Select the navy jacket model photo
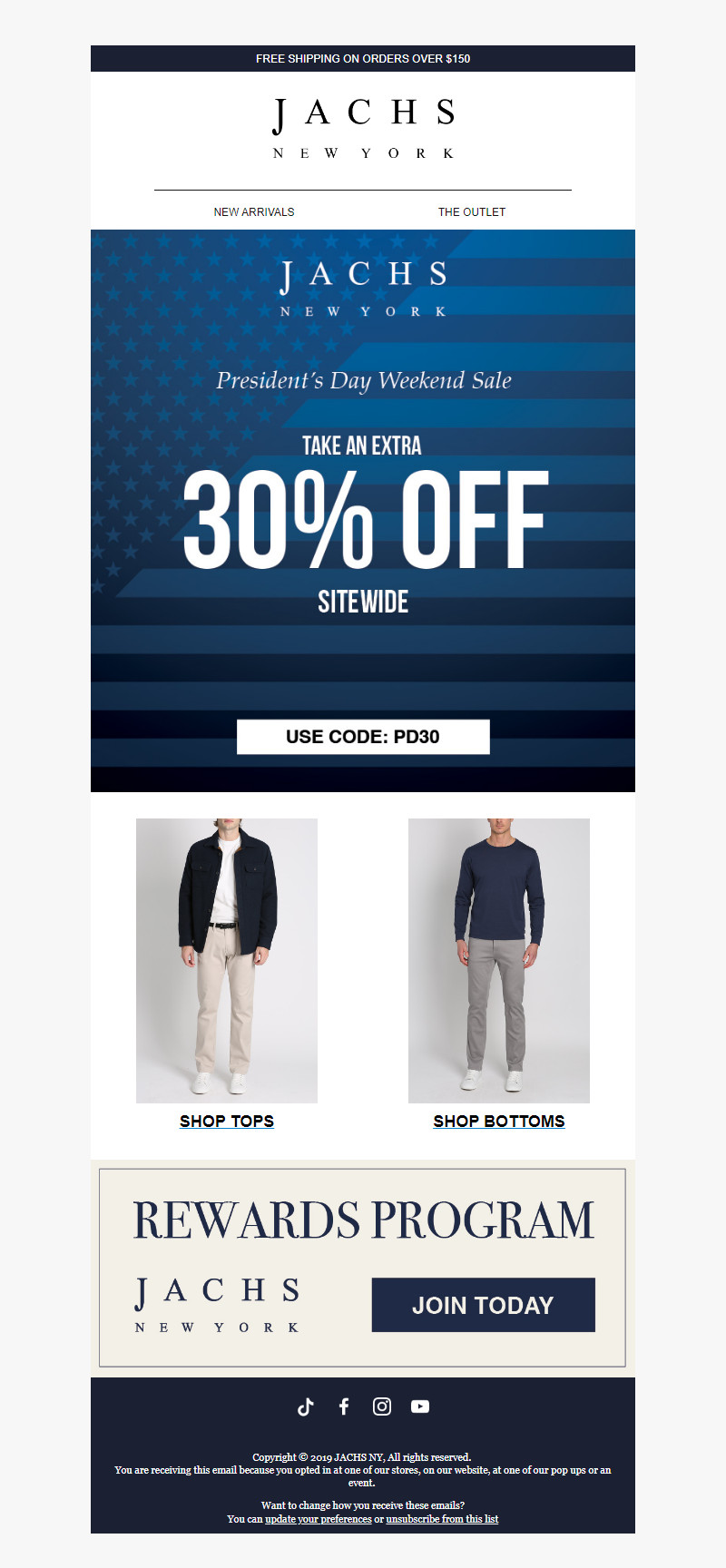The image size is (726, 1568). click(x=227, y=961)
